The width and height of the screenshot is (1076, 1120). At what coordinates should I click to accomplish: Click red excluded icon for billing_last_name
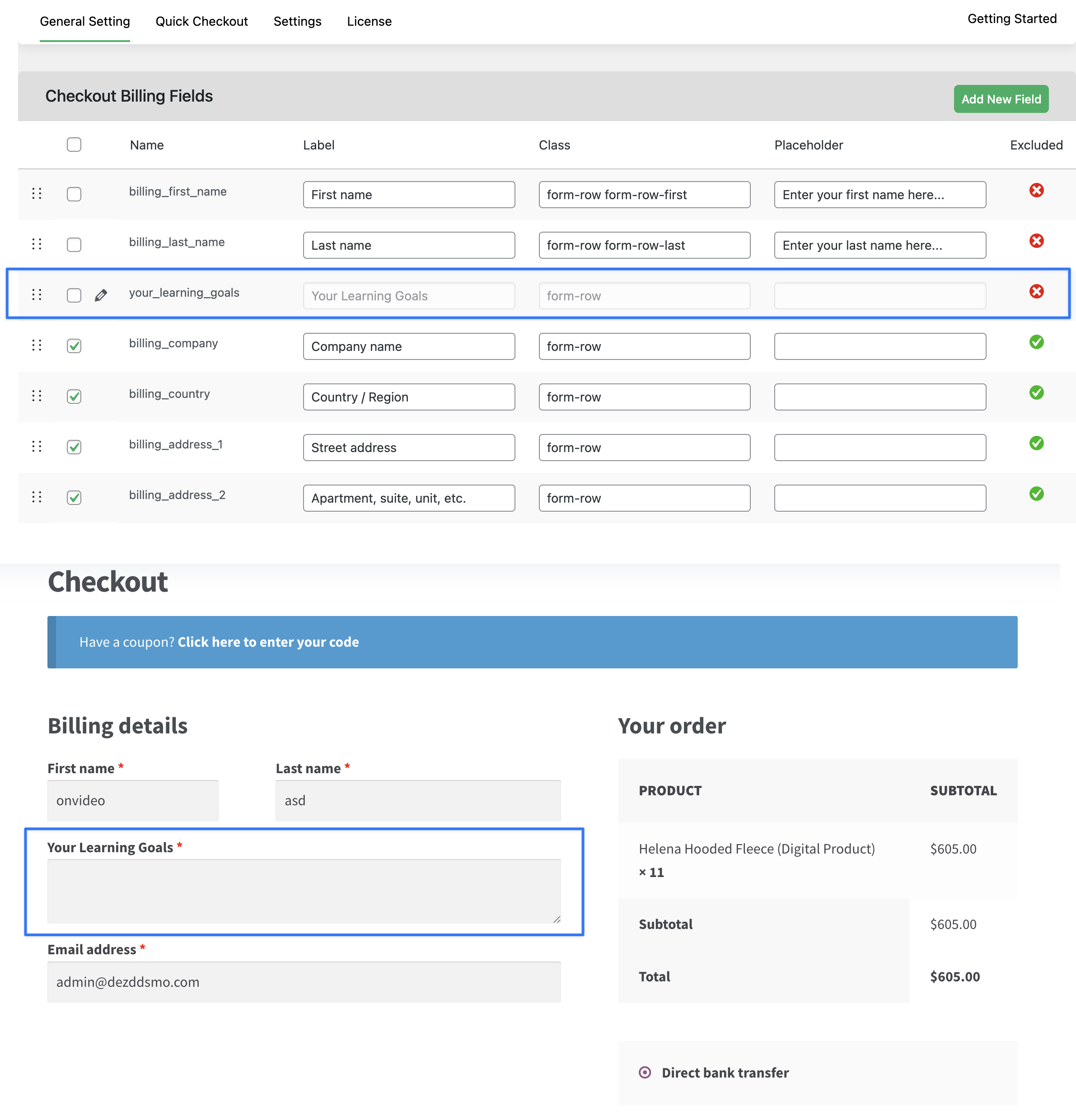pos(1036,241)
